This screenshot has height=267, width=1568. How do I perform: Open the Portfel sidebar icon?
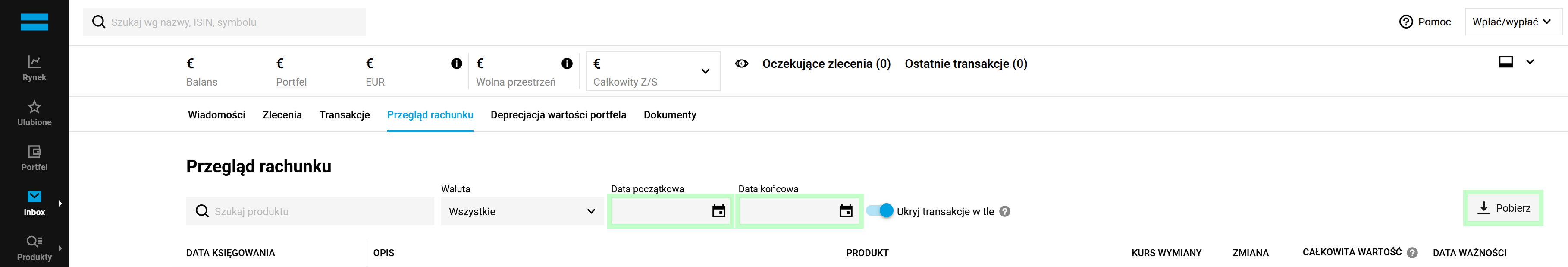coord(34,157)
